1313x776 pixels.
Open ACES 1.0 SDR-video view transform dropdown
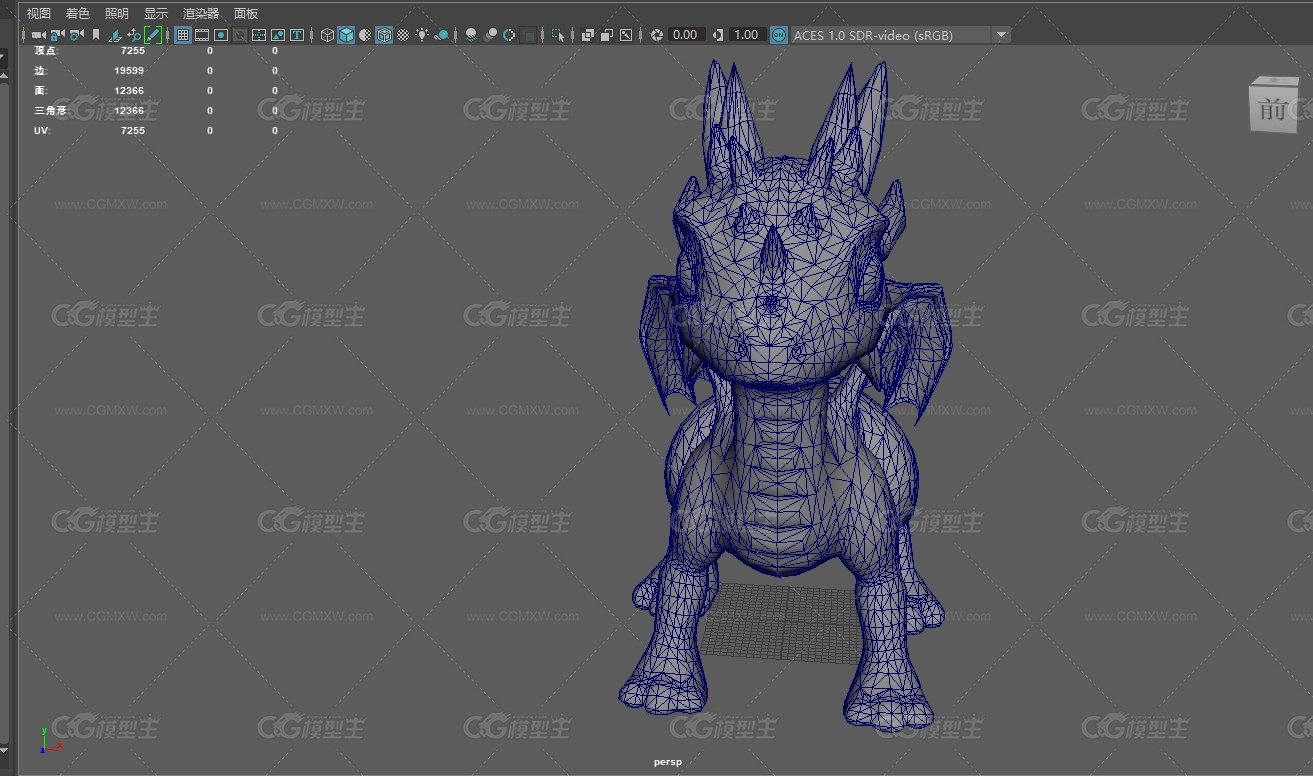click(x=900, y=35)
